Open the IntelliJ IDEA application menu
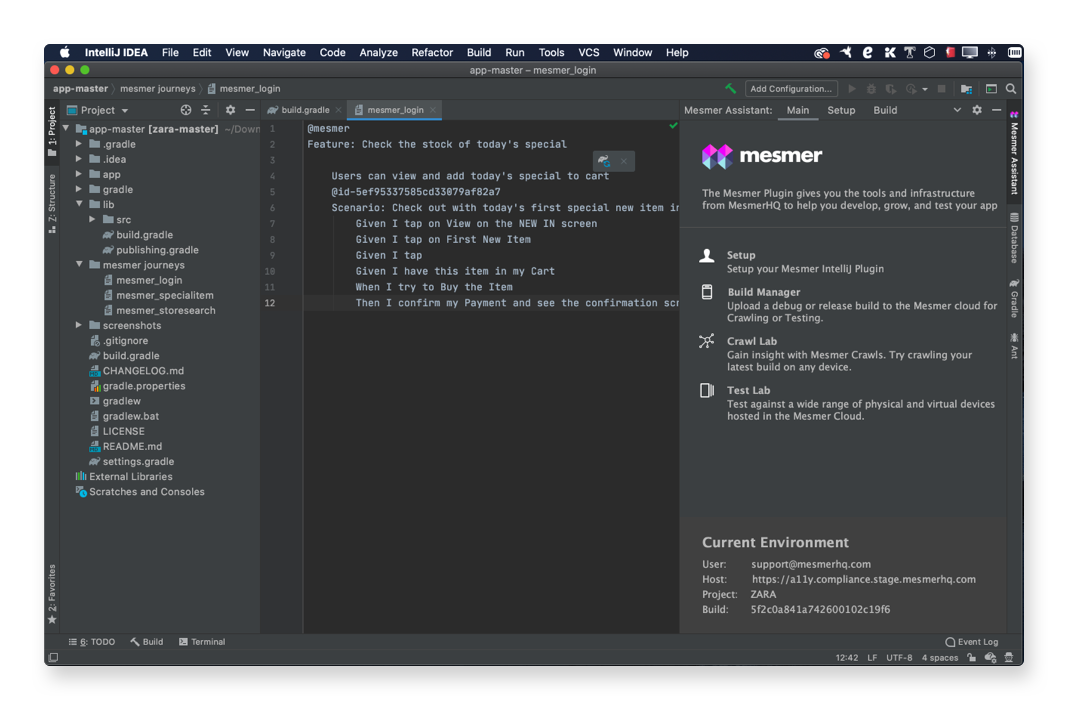The width and height of the screenshot is (1068, 710). pyautogui.click(x=116, y=52)
